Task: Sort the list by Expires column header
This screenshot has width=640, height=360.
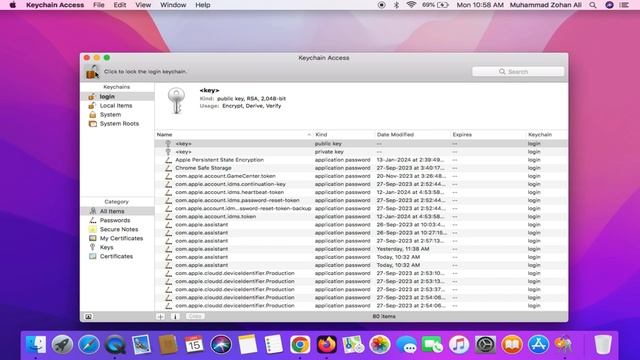Action: pos(488,134)
